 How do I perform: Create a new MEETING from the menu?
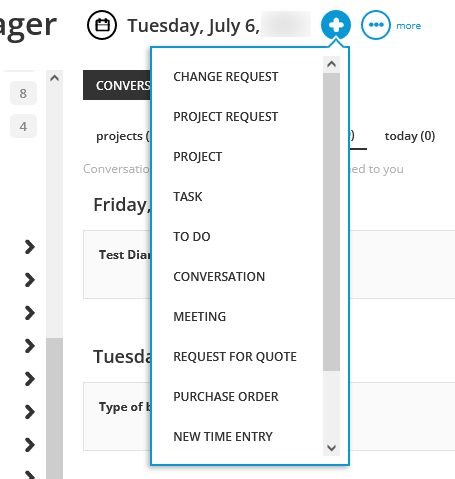click(200, 317)
